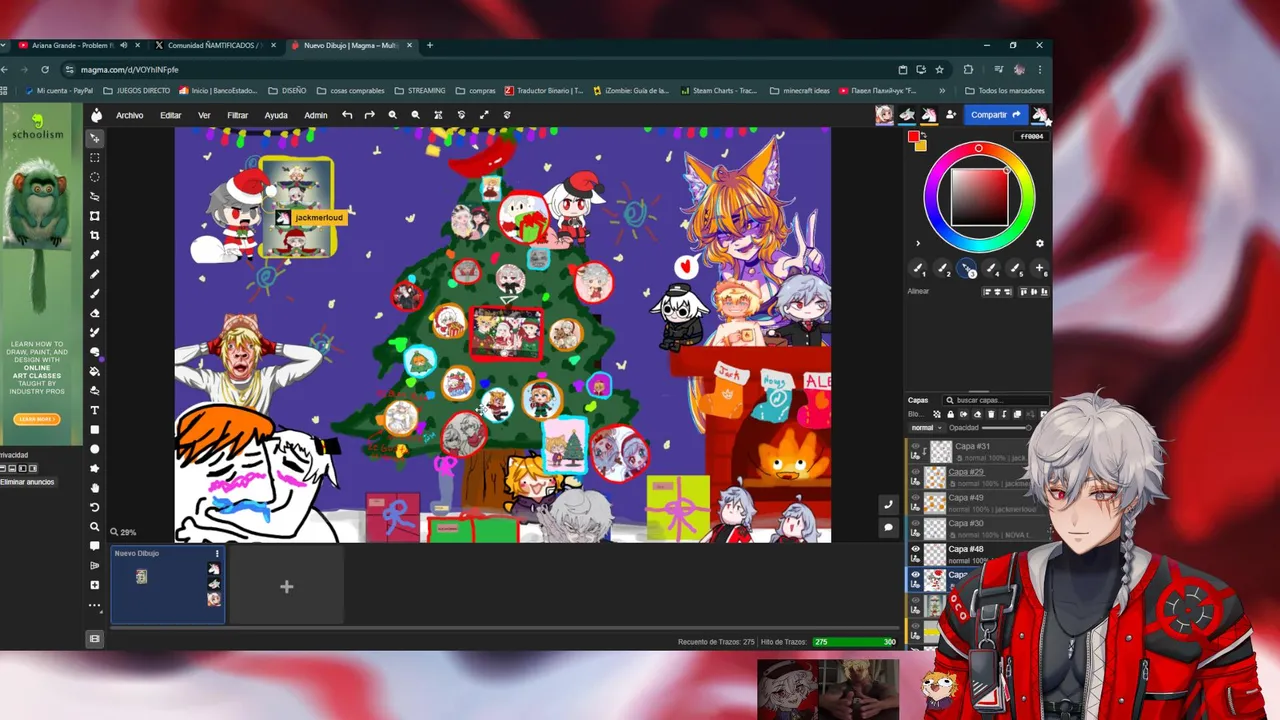Open the chat bubble icon at the canvas edge
This screenshot has width=1280, height=720.
(888, 527)
